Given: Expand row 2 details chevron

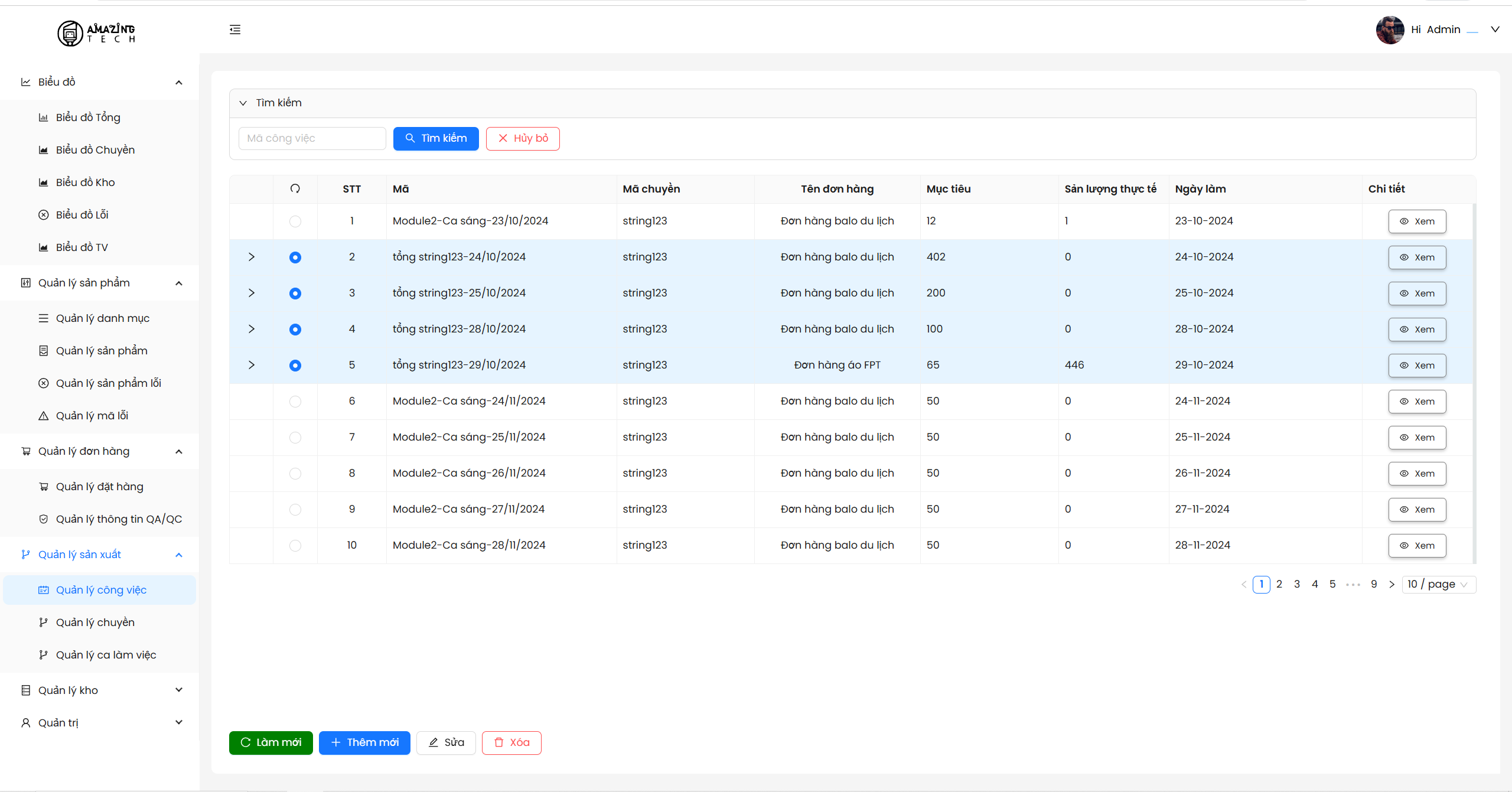Looking at the screenshot, I should coord(252,257).
